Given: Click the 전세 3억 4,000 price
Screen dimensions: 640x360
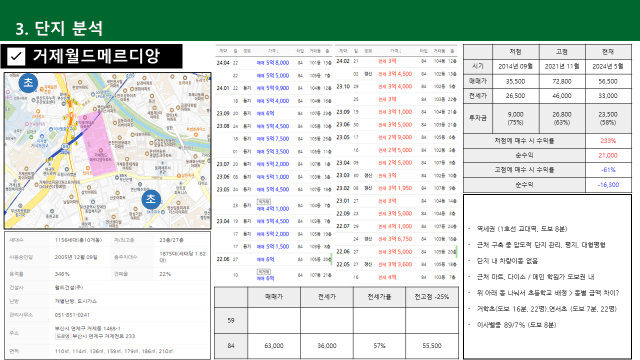Looking at the screenshot, I should [395, 87].
